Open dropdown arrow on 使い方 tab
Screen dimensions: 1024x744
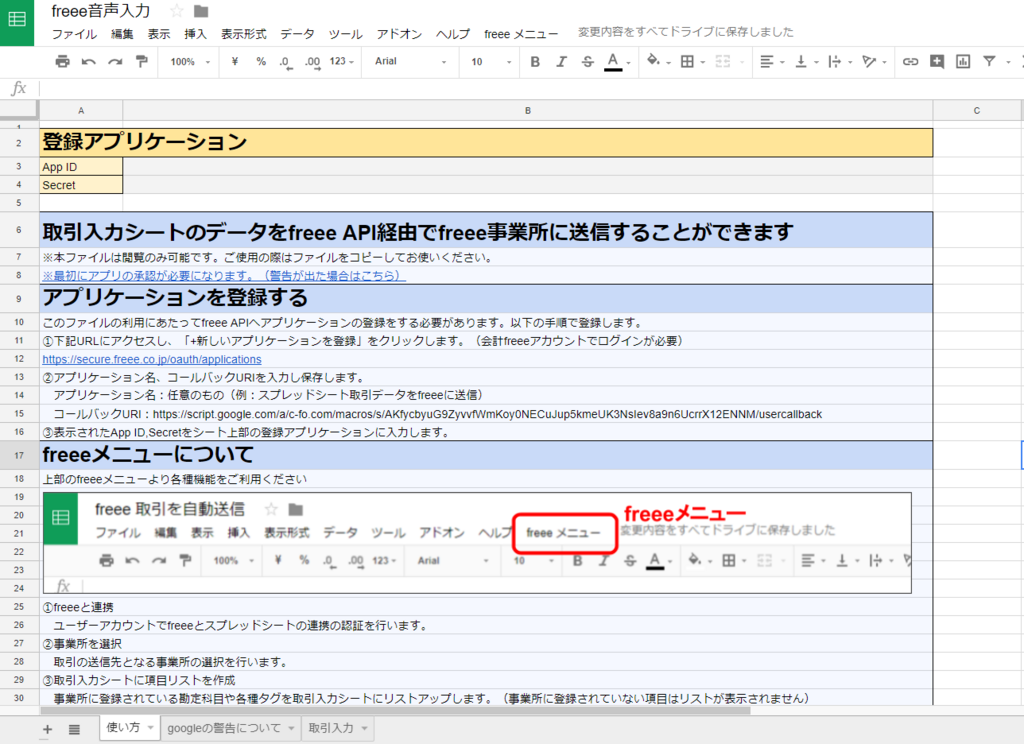(150, 727)
